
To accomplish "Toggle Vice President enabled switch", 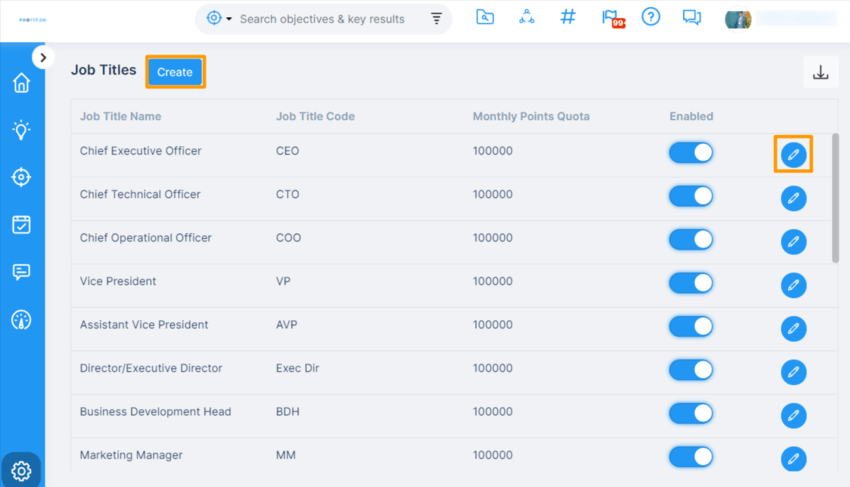I will coord(691,283).
